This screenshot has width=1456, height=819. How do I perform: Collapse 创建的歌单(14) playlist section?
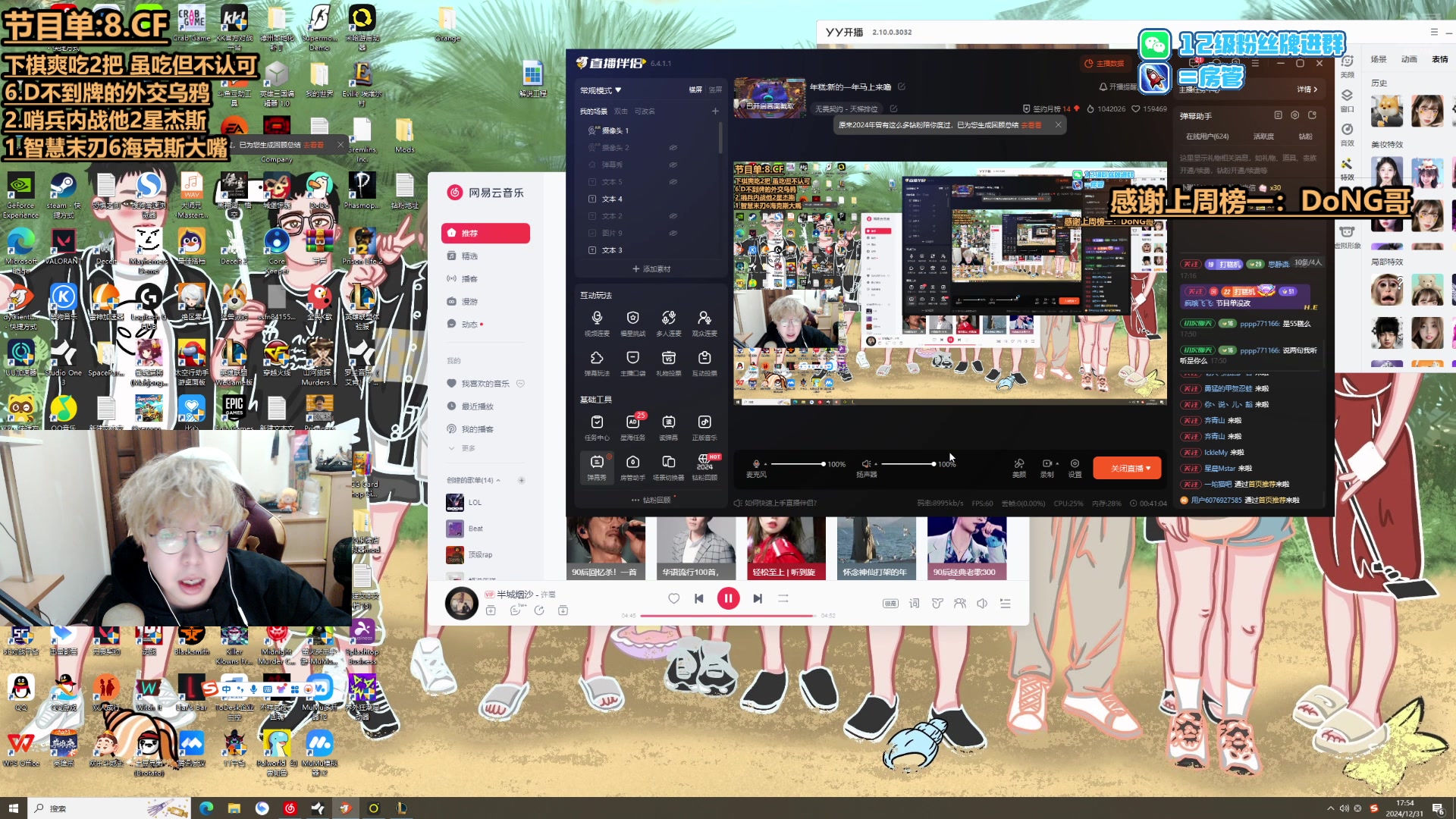tap(498, 480)
